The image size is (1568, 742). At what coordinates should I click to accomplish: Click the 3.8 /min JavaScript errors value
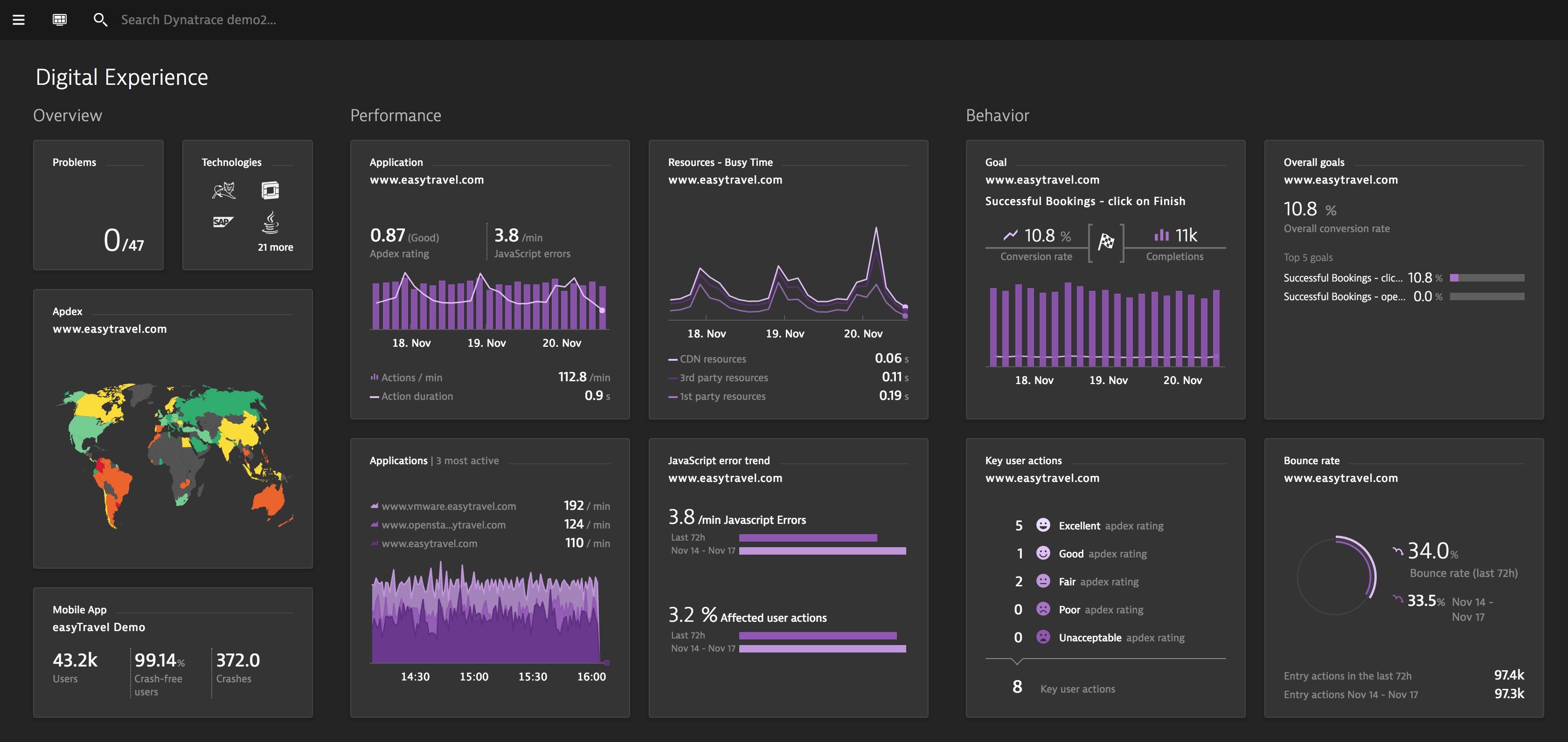[x=518, y=235]
